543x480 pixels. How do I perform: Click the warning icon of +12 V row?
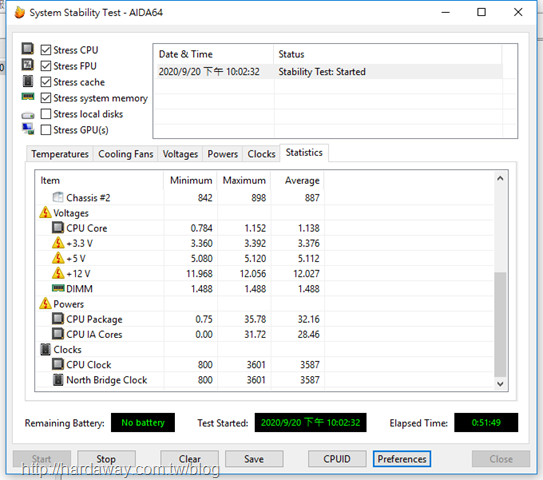tap(58, 273)
